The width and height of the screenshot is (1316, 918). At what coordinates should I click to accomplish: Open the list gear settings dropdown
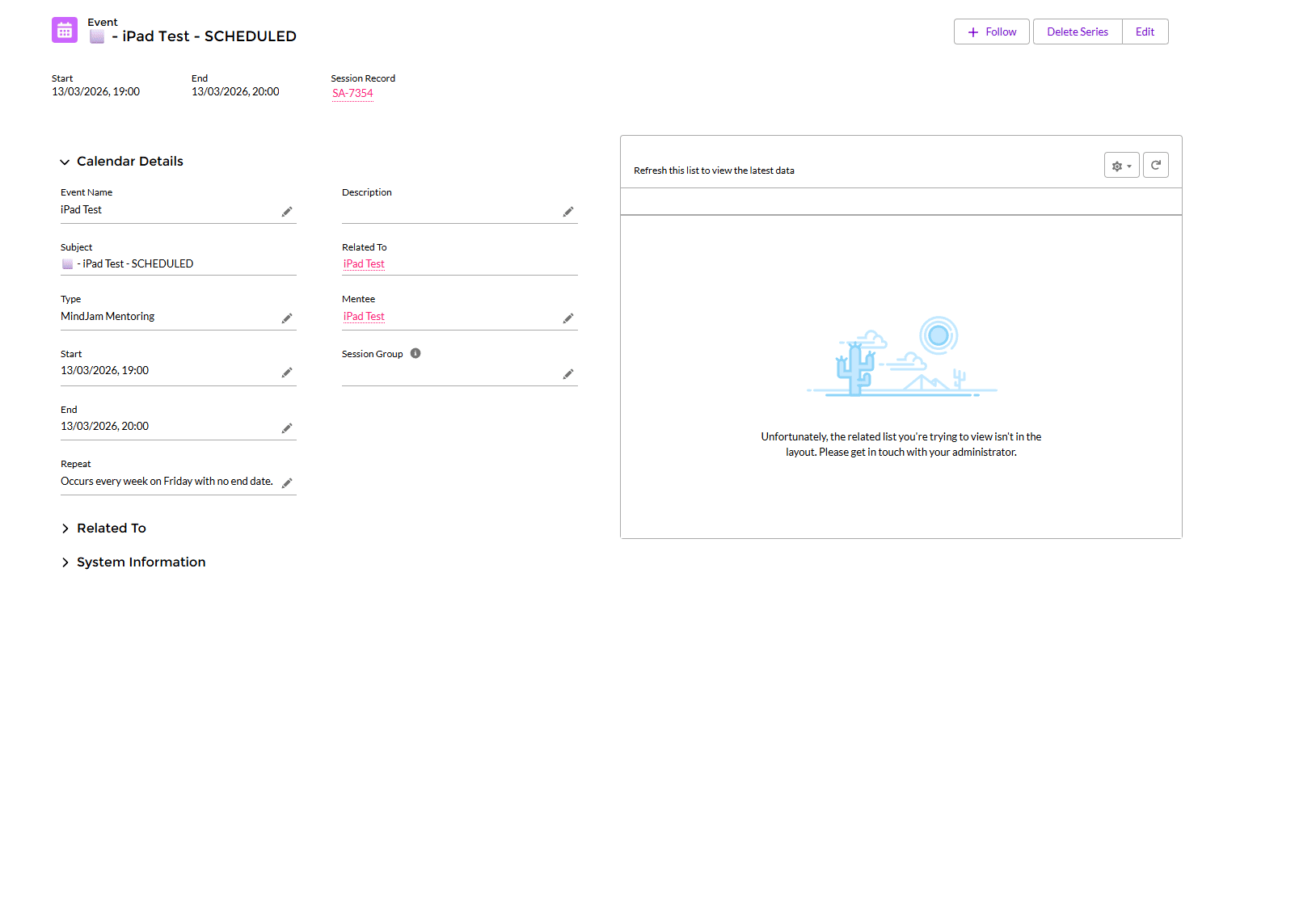[x=1121, y=166]
